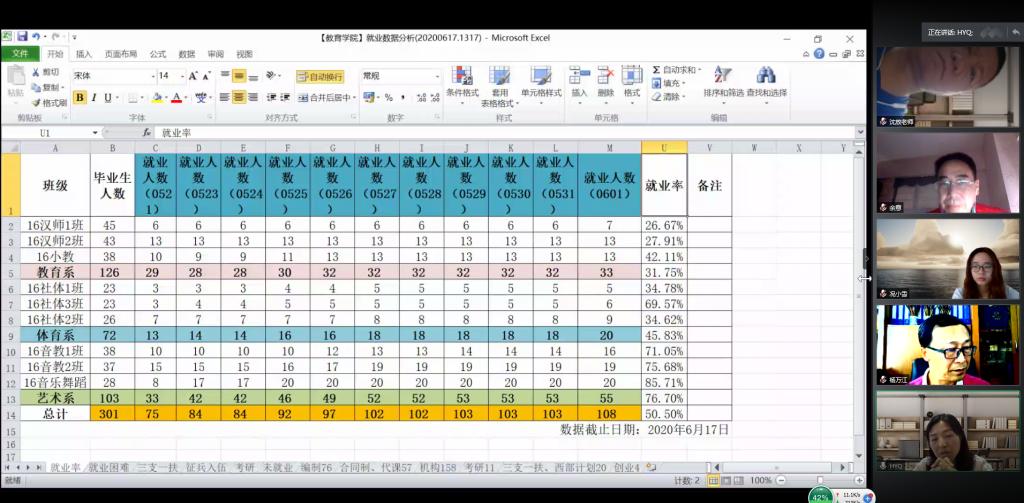This screenshot has height=503, width=1024.
Task: Click the Insert cells (插入) icon
Action: click(x=579, y=76)
